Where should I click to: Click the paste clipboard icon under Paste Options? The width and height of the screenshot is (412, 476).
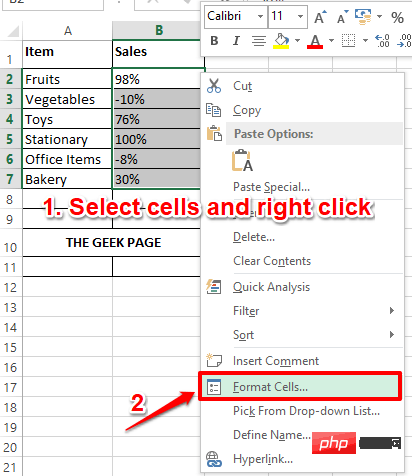(242, 161)
